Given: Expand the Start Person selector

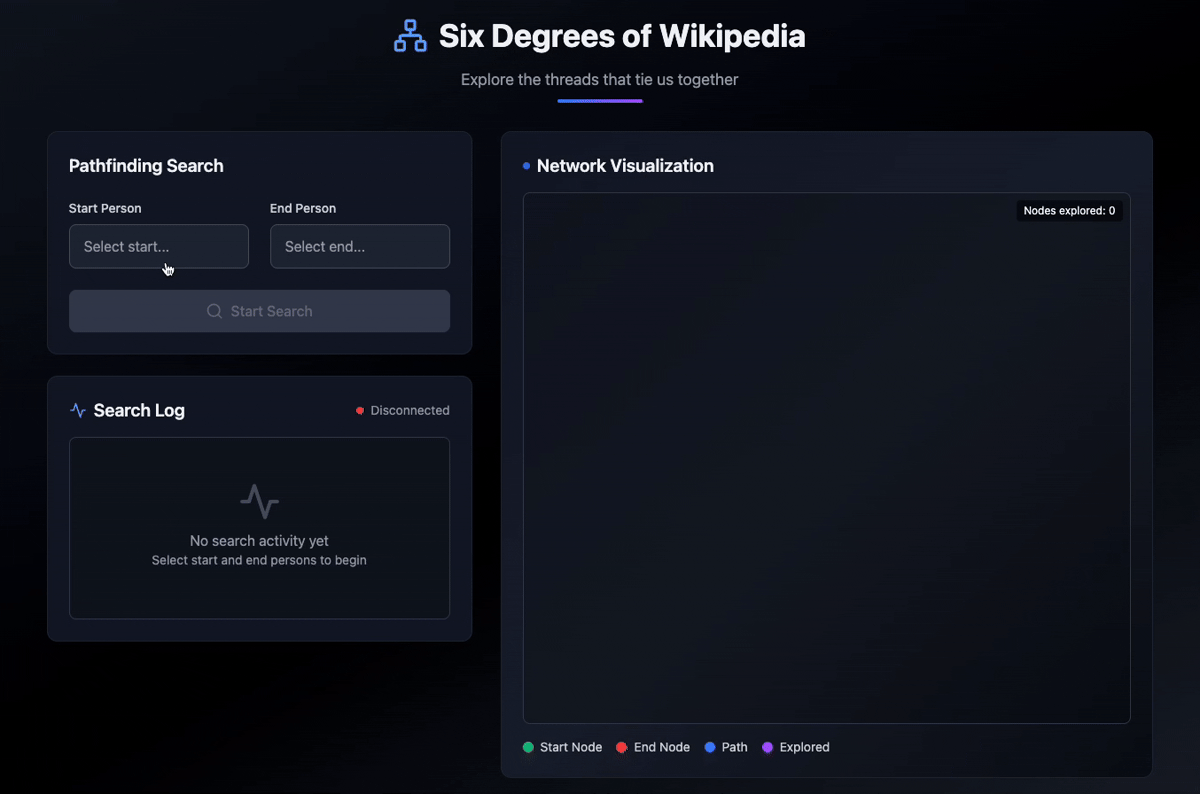Looking at the screenshot, I should 158,246.
